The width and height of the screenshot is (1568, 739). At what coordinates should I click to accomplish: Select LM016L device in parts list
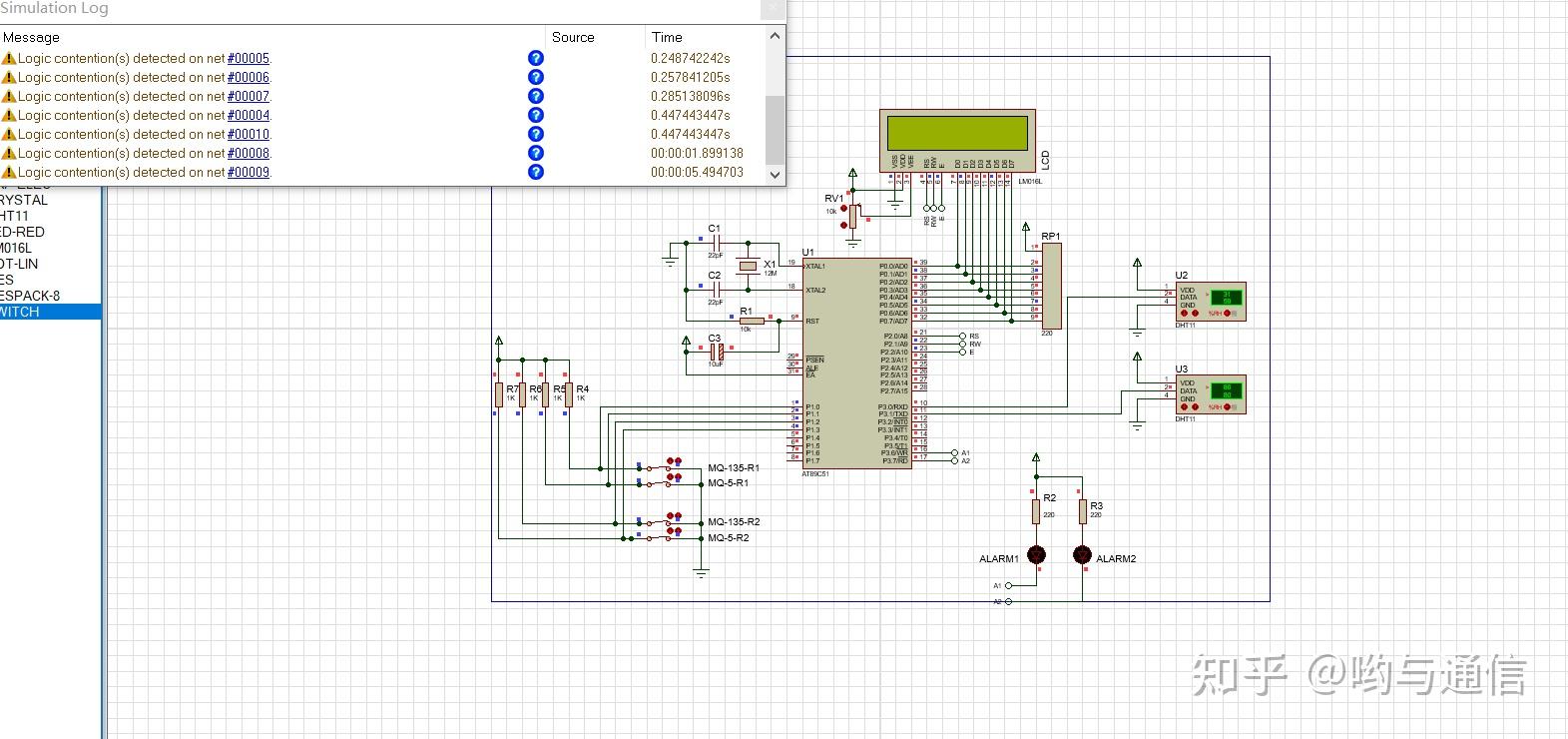point(50,248)
